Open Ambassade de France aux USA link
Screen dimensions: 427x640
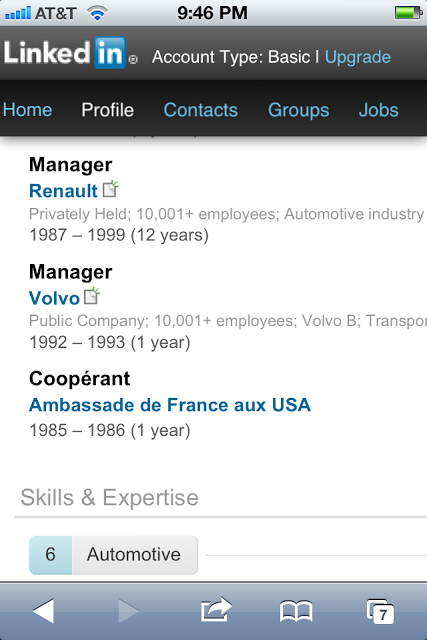click(x=170, y=405)
